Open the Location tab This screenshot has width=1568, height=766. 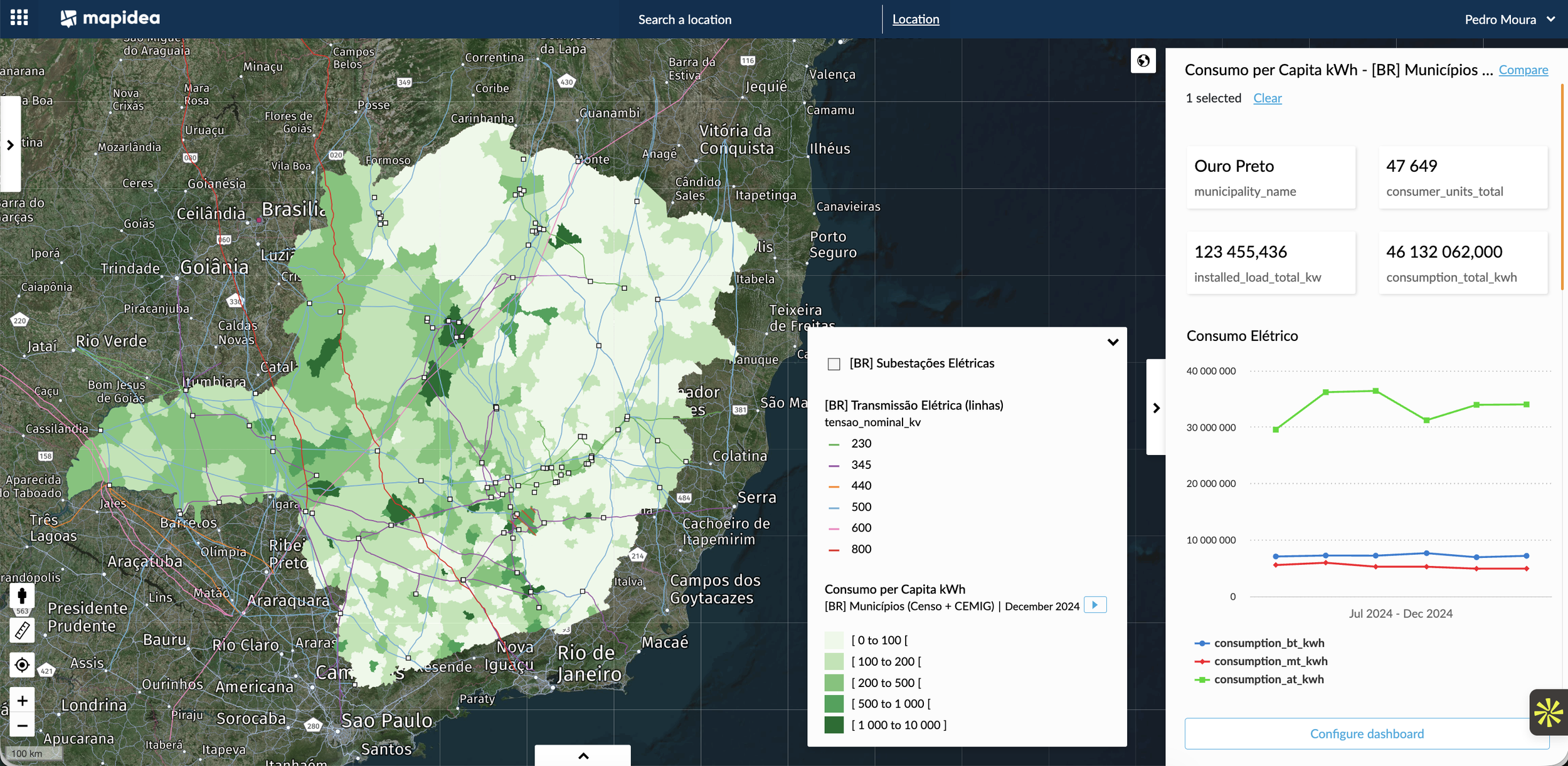pos(916,19)
